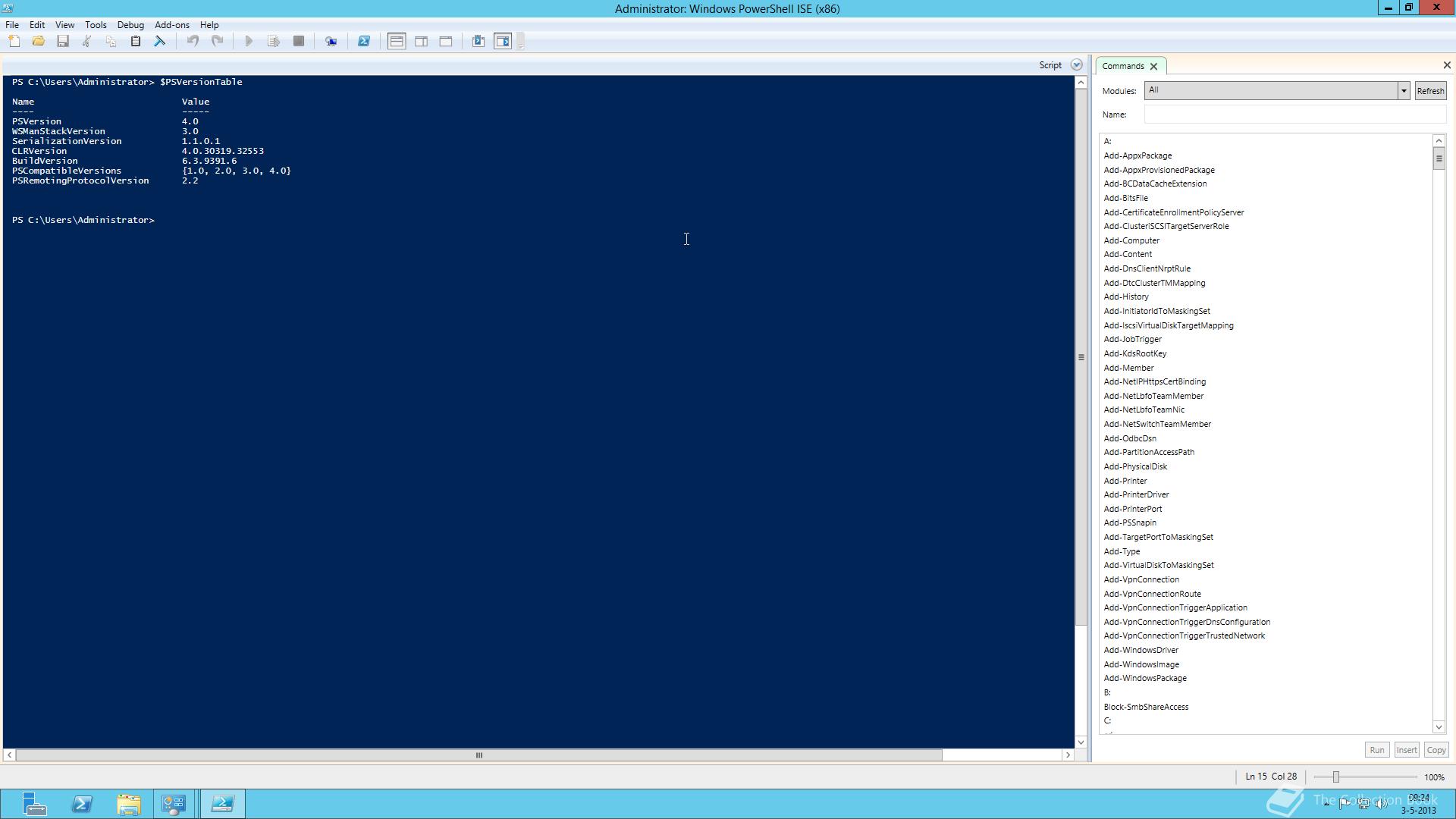Viewport: 1456px width, 819px height.
Task: Click the Save floppy disk icon
Action: click(x=63, y=42)
